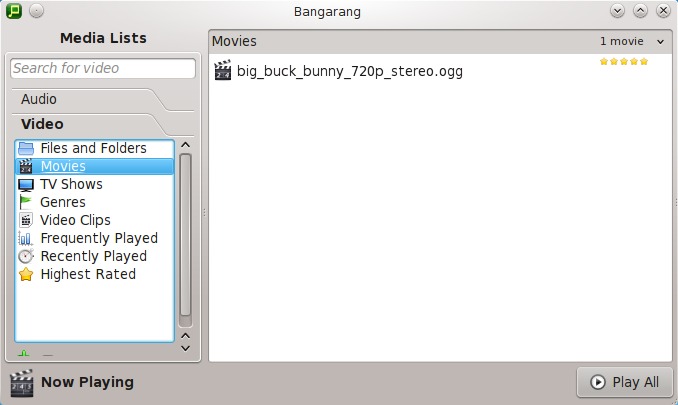The height and width of the screenshot is (405, 678).
Task: Click the Bangarang app icon in title bar
Action: 13,10
